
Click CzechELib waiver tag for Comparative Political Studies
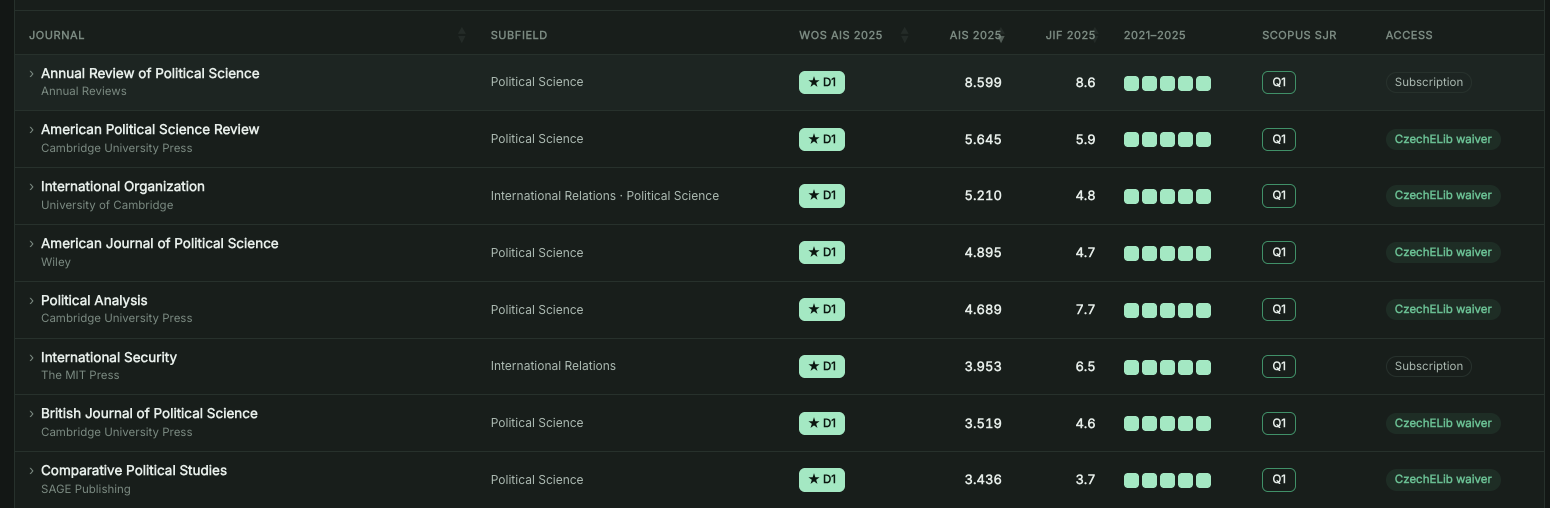pos(1443,479)
